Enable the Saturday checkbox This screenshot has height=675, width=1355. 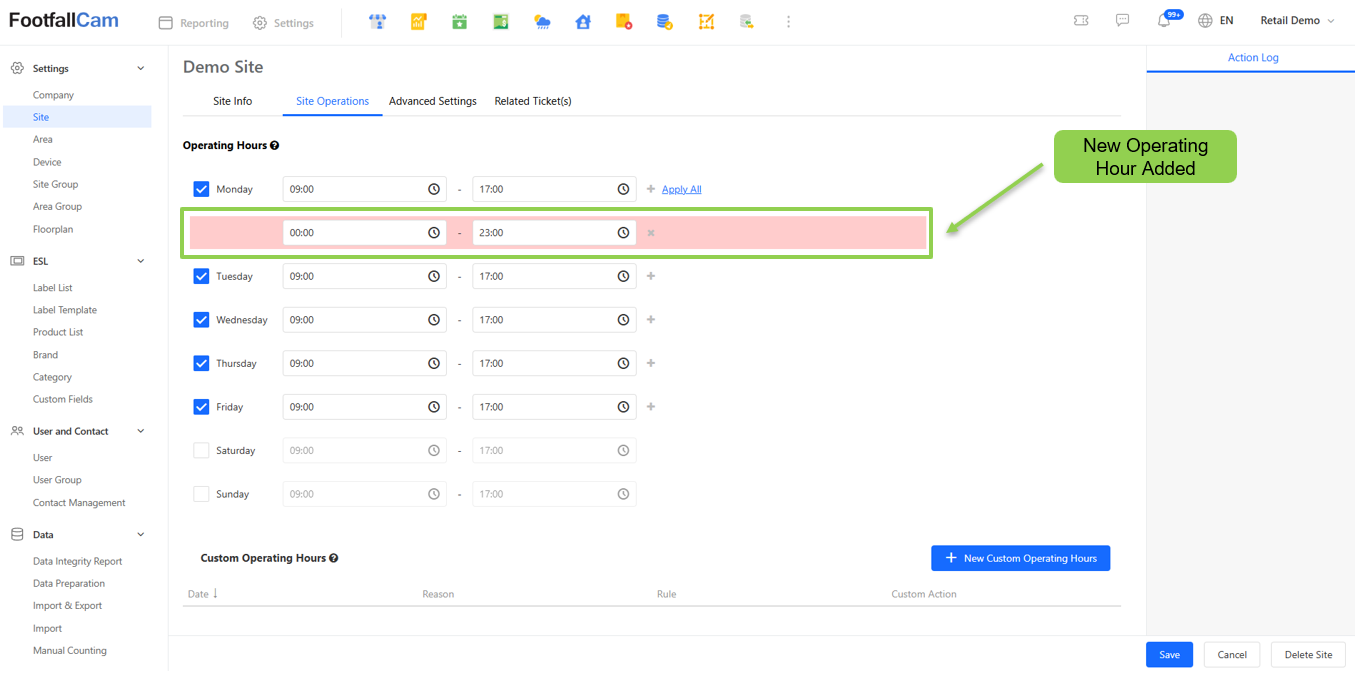201,451
